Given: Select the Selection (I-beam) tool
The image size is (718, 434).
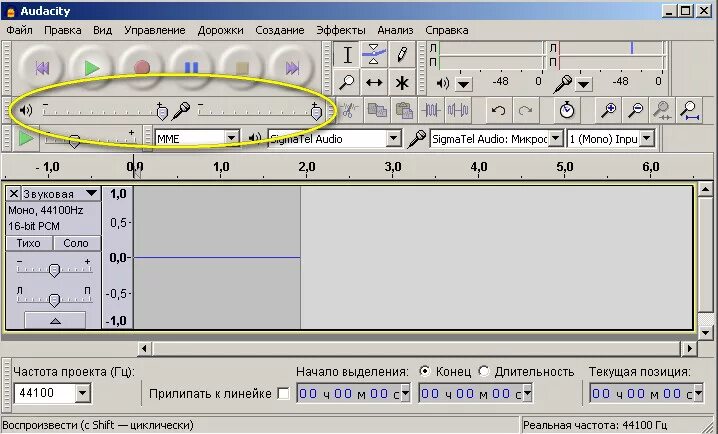Looking at the screenshot, I should pos(347,55).
